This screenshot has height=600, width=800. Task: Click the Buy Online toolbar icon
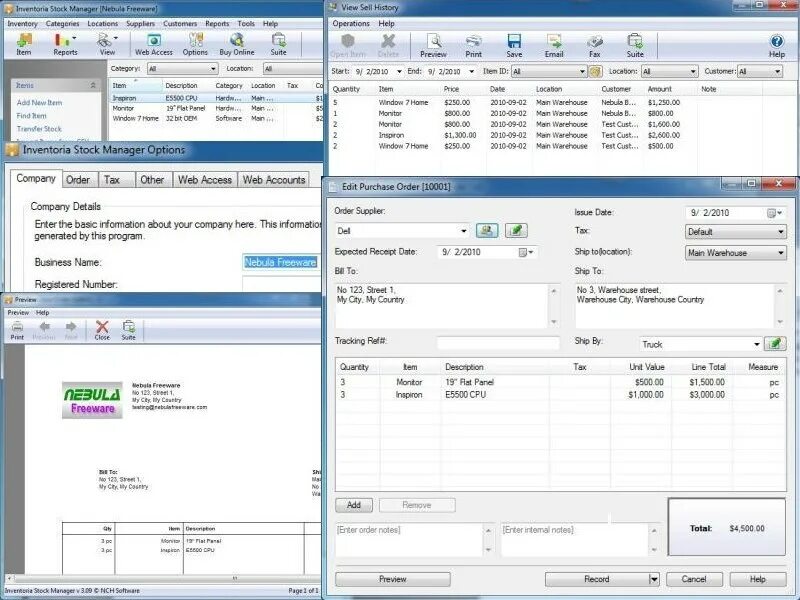236,42
